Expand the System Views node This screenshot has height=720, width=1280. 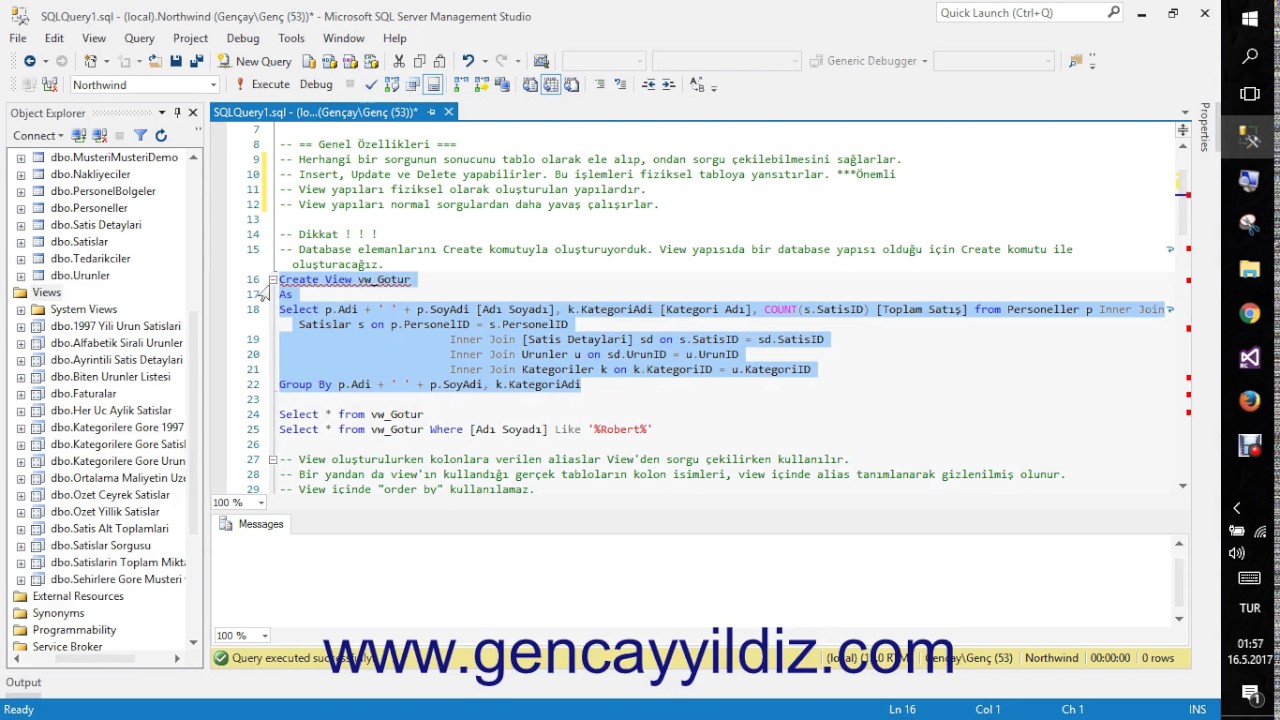point(20,309)
